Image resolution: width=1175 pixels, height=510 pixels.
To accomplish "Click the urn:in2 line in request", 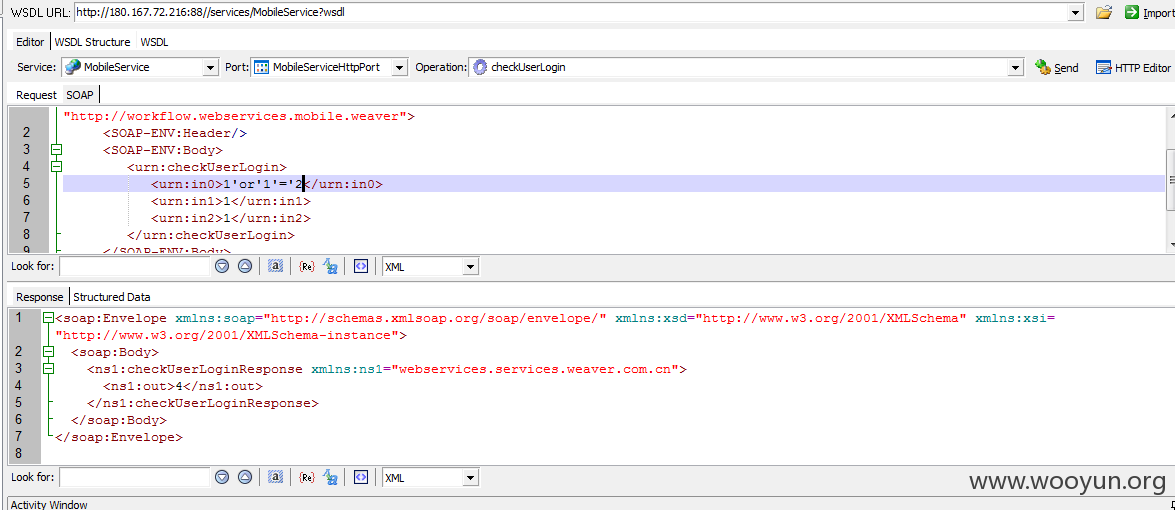I will [x=231, y=219].
